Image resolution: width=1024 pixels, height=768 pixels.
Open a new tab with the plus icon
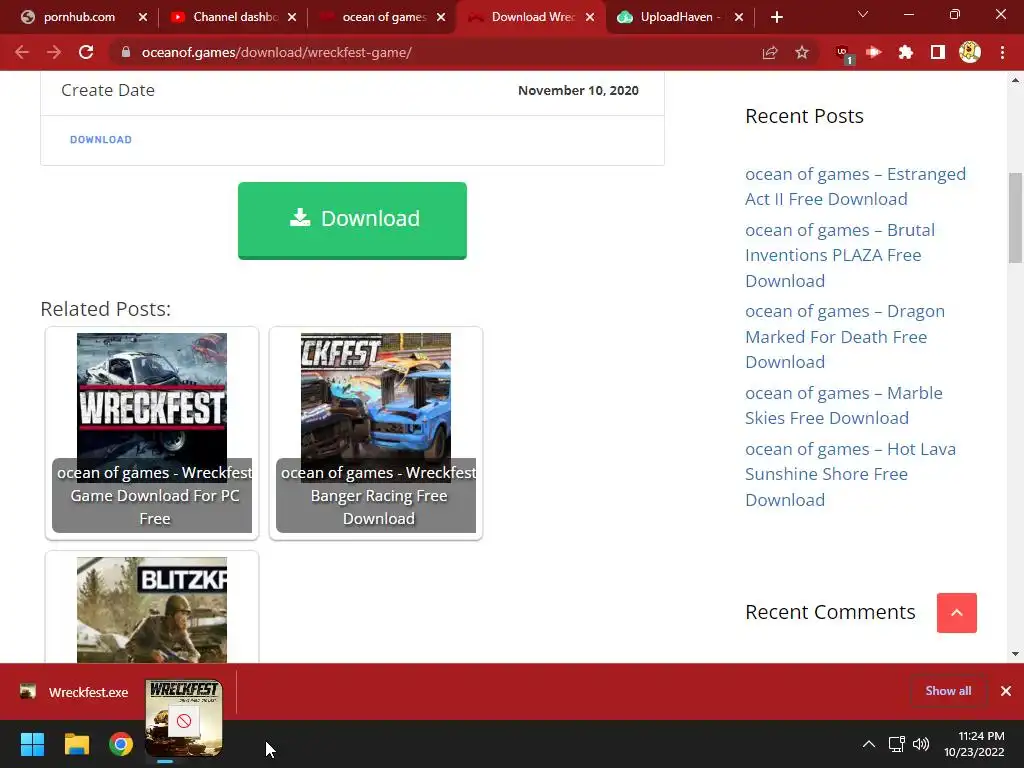click(x=776, y=17)
